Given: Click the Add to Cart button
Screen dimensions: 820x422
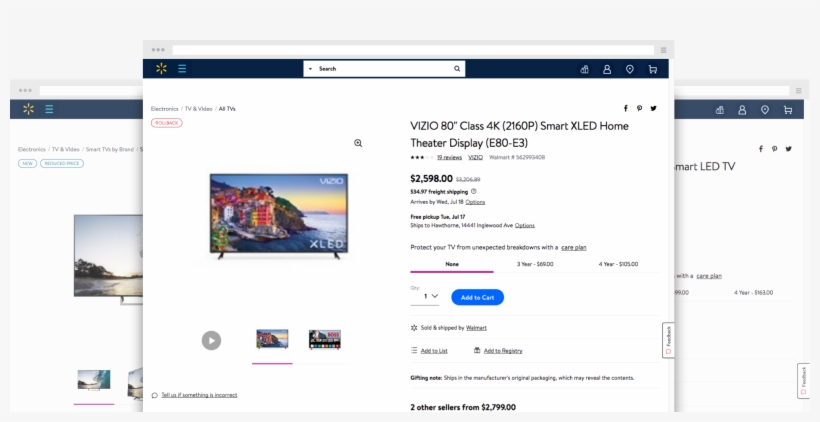Looking at the screenshot, I should [x=477, y=298].
